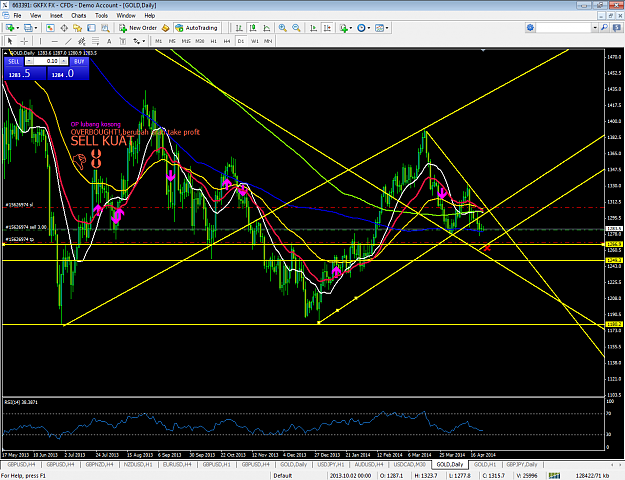The width and height of the screenshot is (625, 480).
Task: Select the crosshair cursor tool
Action: (24, 41)
